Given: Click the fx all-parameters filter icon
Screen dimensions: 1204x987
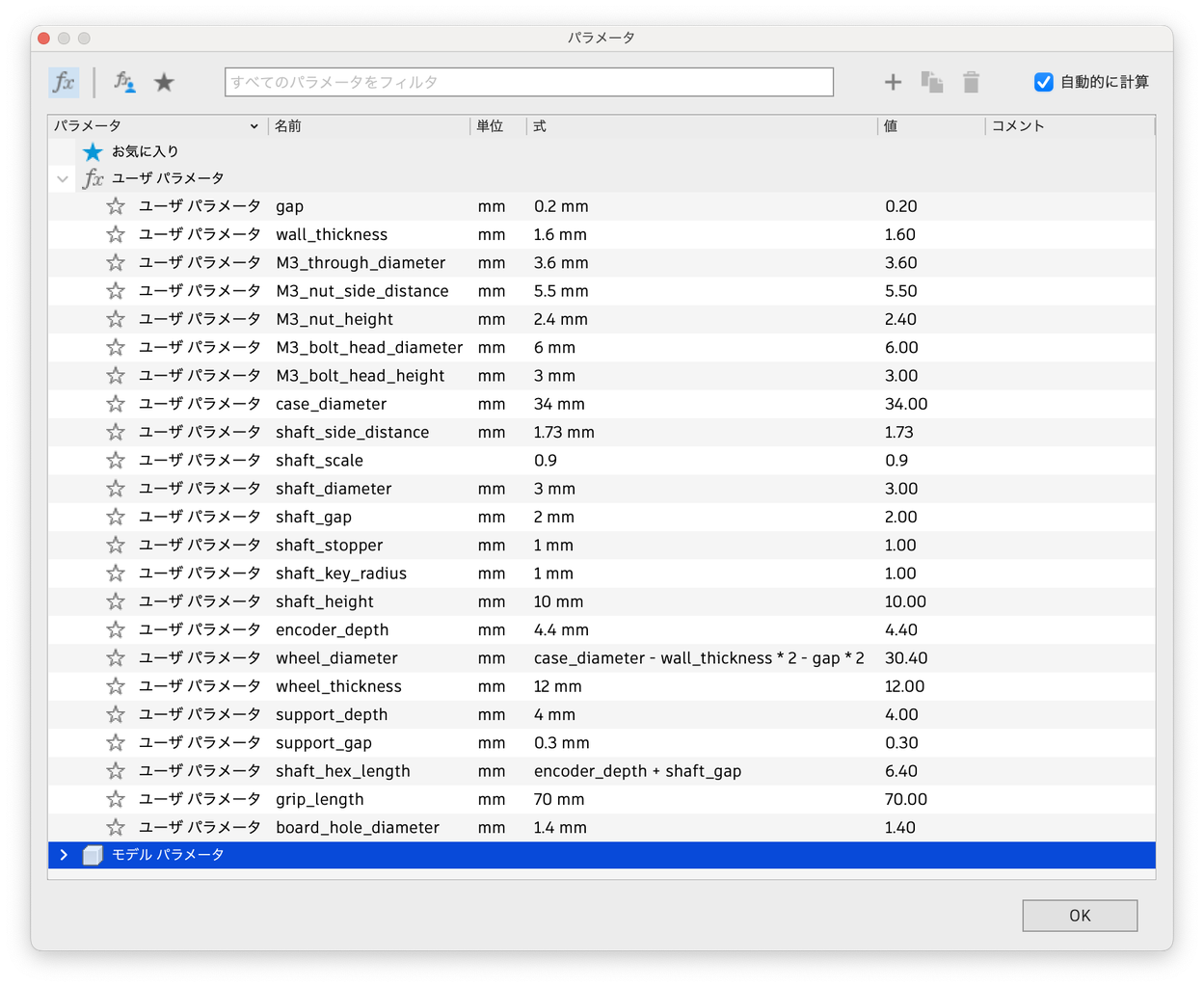Looking at the screenshot, I should coord(64,82).
